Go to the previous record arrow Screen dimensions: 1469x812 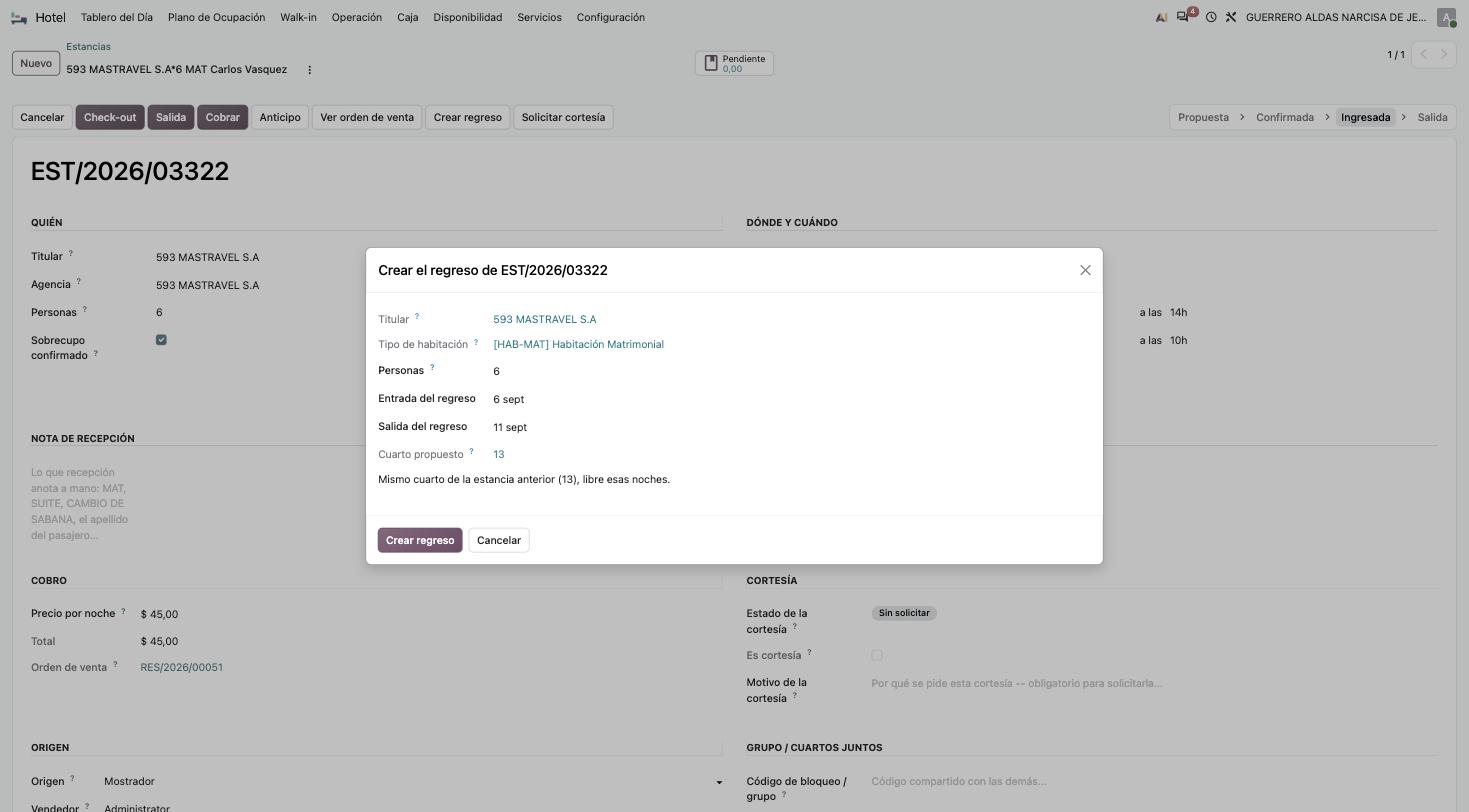(1423, 54)
